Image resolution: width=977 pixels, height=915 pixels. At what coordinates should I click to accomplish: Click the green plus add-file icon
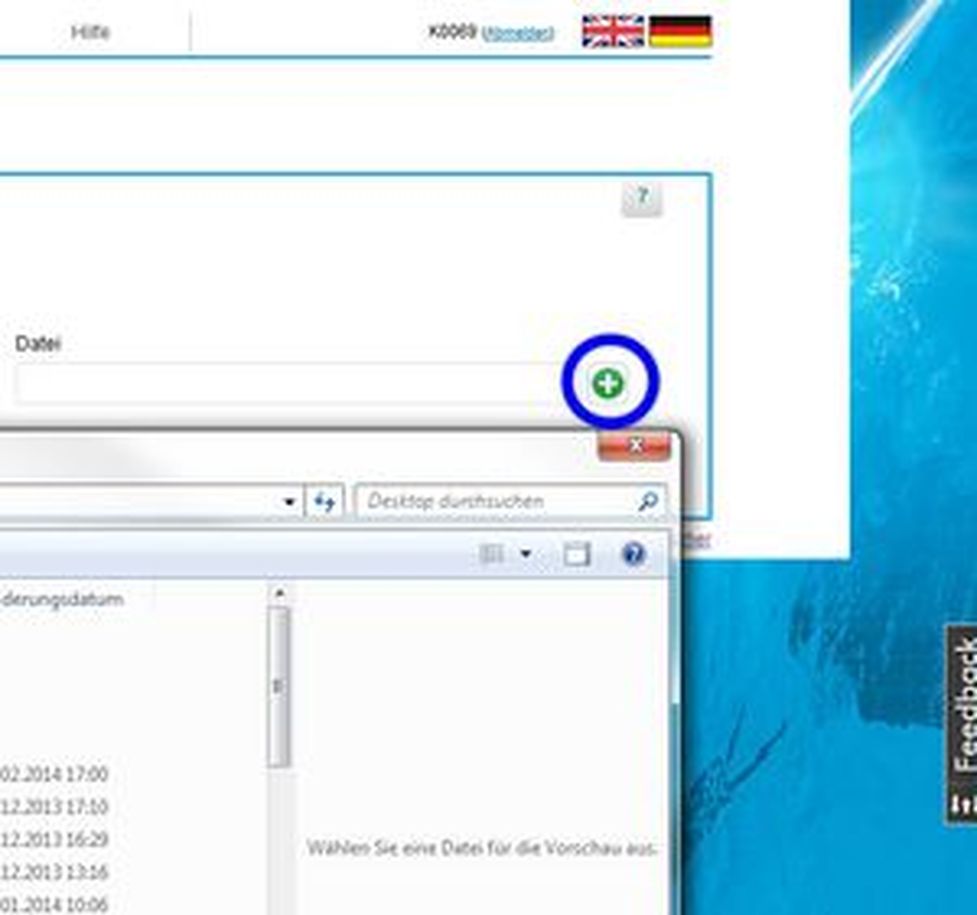[x=608, y=383]
